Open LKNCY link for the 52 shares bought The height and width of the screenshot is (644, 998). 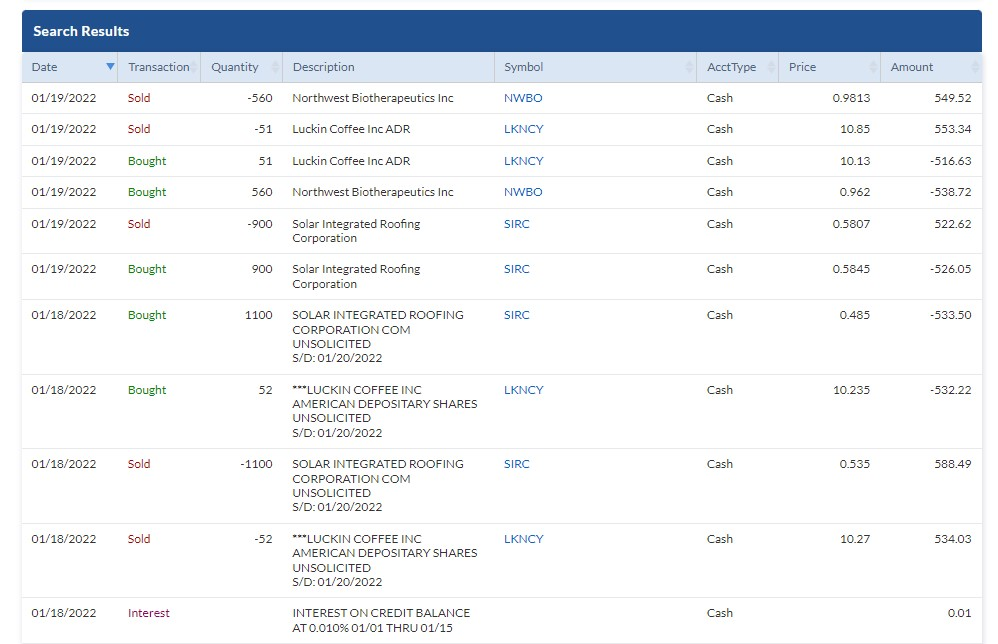point(523,390)
